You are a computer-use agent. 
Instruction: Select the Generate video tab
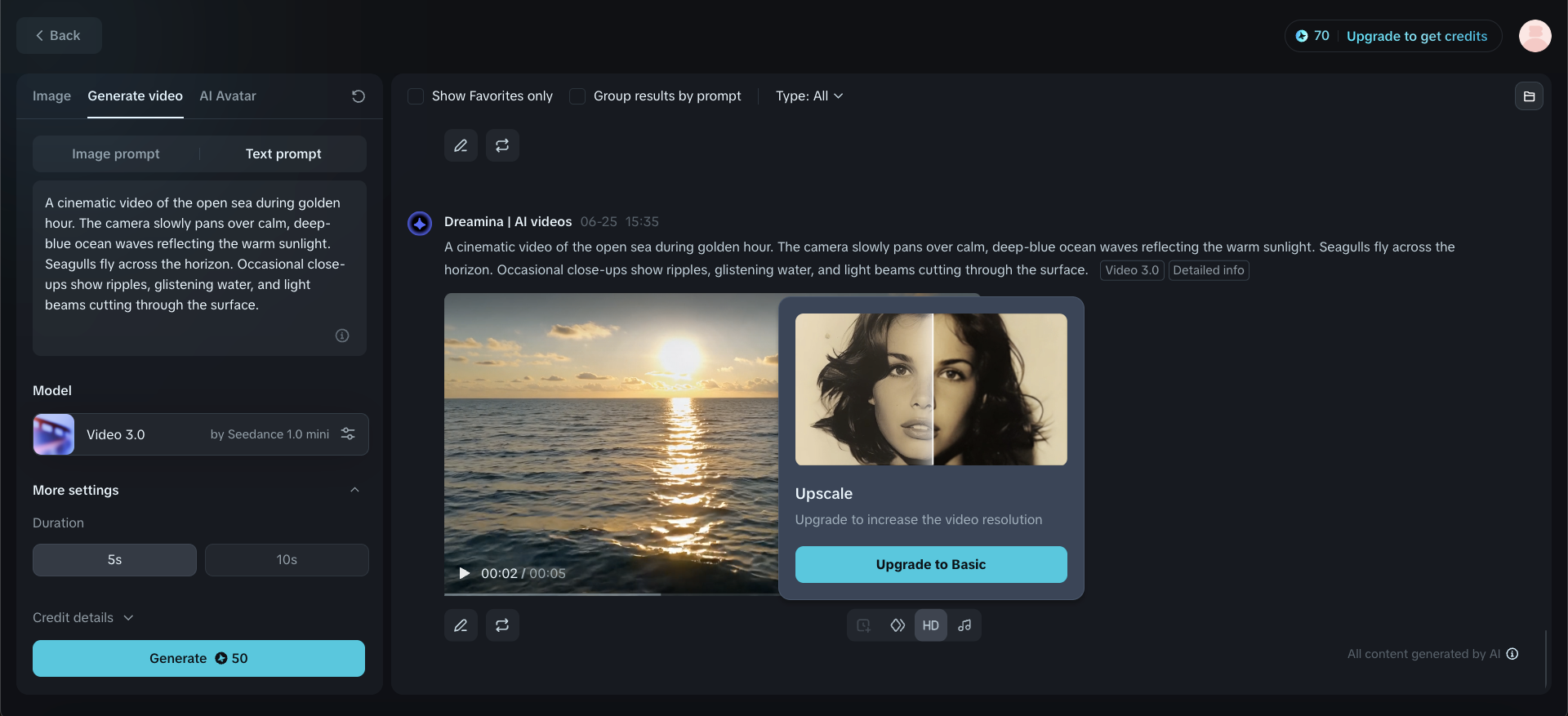click(x=136, y=96)
